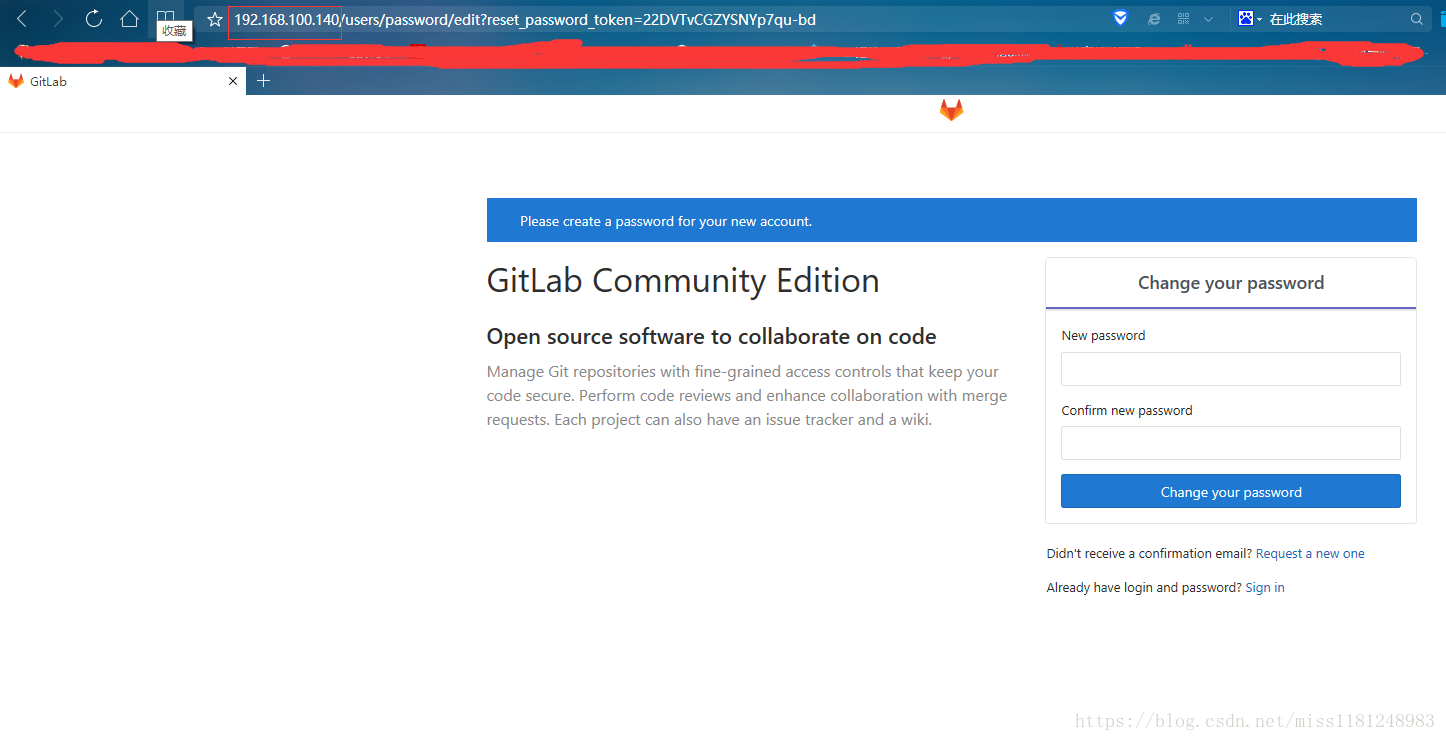
Task: Click the Request a new one link
Action: click(1310, 553)
